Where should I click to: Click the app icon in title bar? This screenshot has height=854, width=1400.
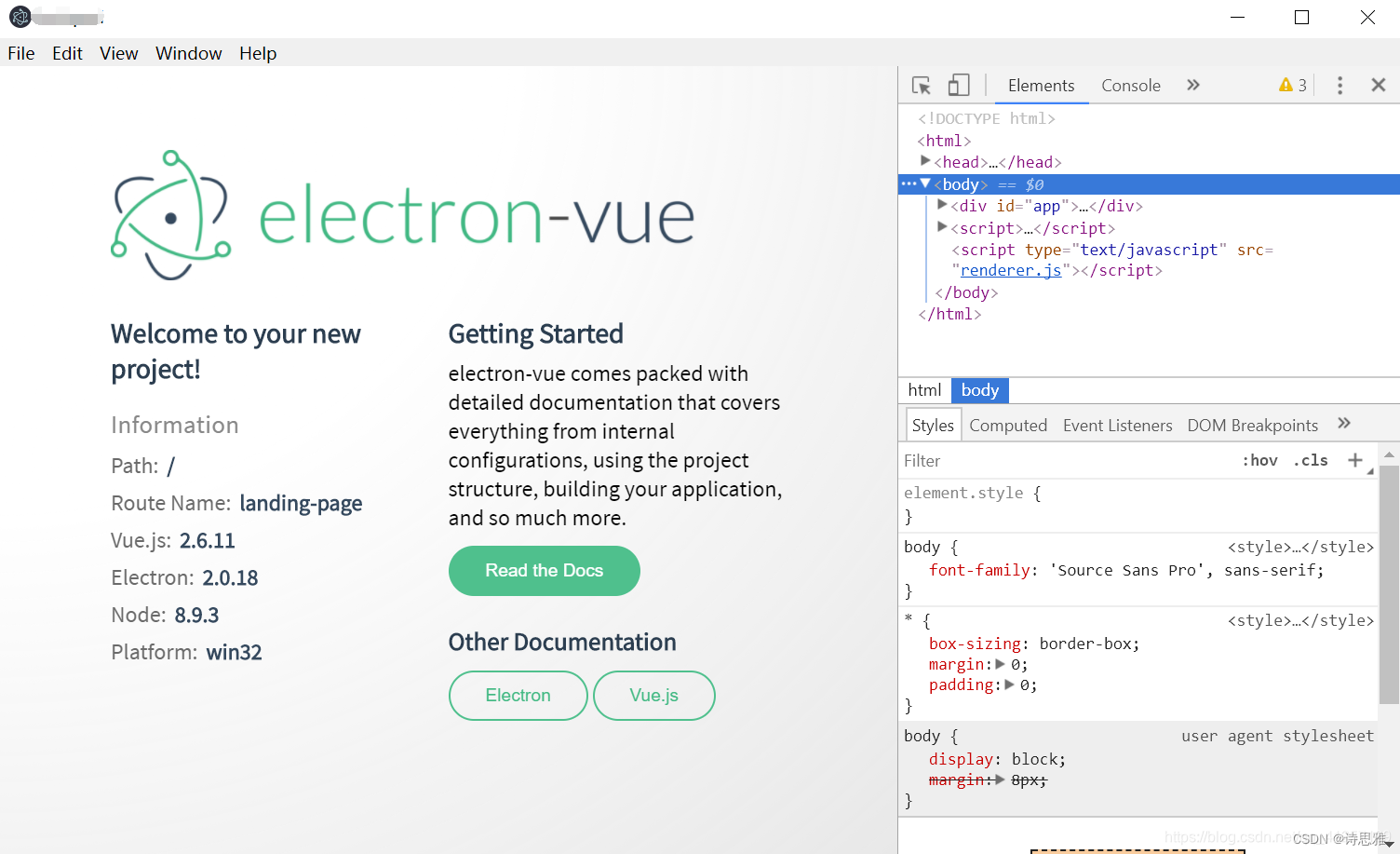[x=20, y=17]
